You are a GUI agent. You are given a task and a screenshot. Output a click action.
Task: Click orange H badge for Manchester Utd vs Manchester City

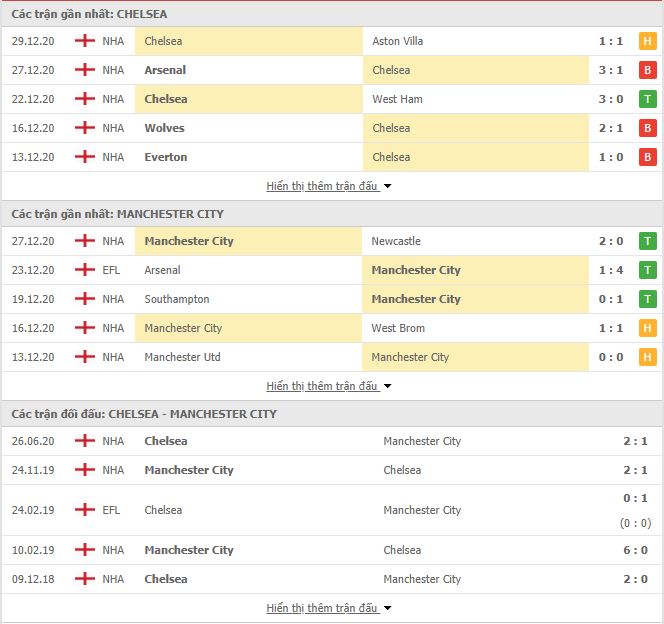647,357
